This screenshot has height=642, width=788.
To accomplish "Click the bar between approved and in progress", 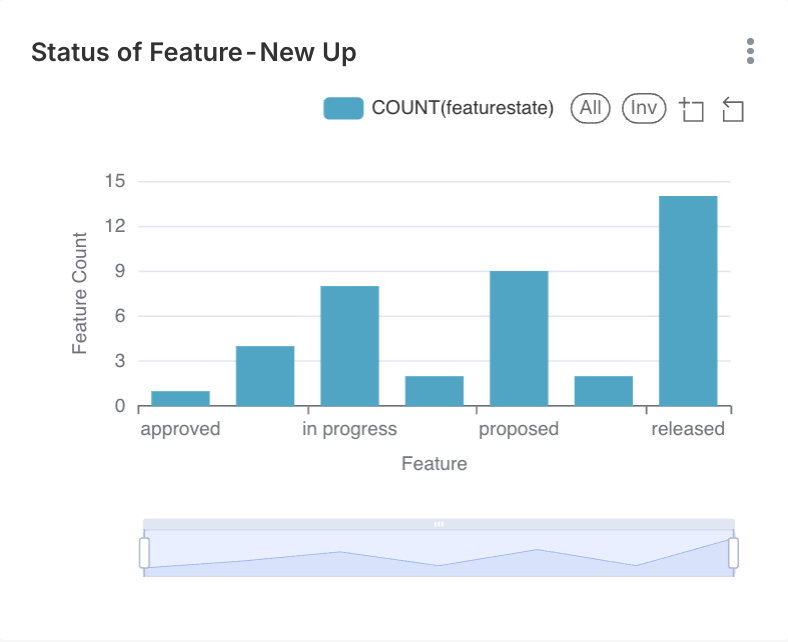I will pyautogui.click(x=265, y=375).
